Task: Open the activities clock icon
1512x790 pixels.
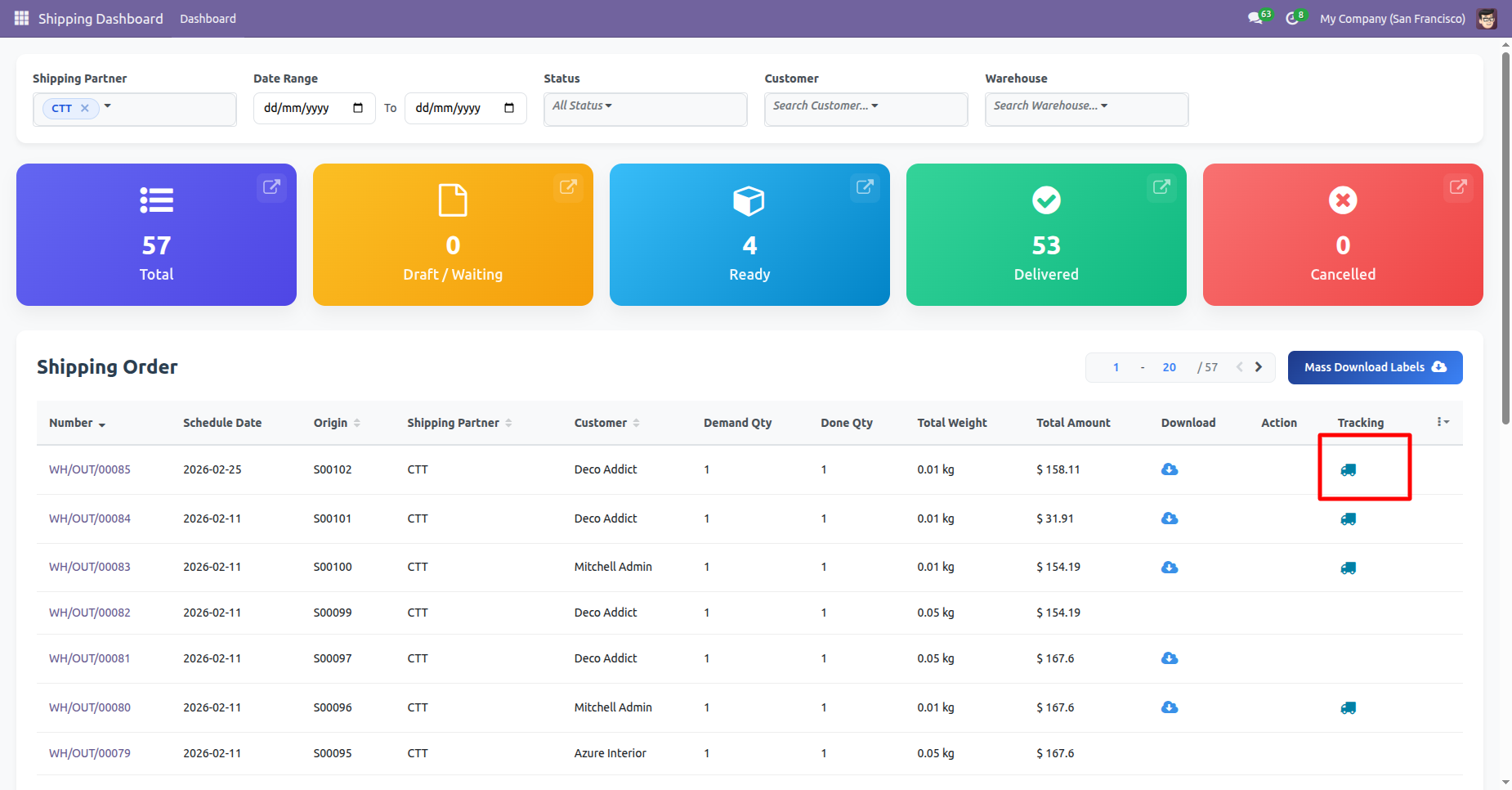Action: (x=1292, y=18)
